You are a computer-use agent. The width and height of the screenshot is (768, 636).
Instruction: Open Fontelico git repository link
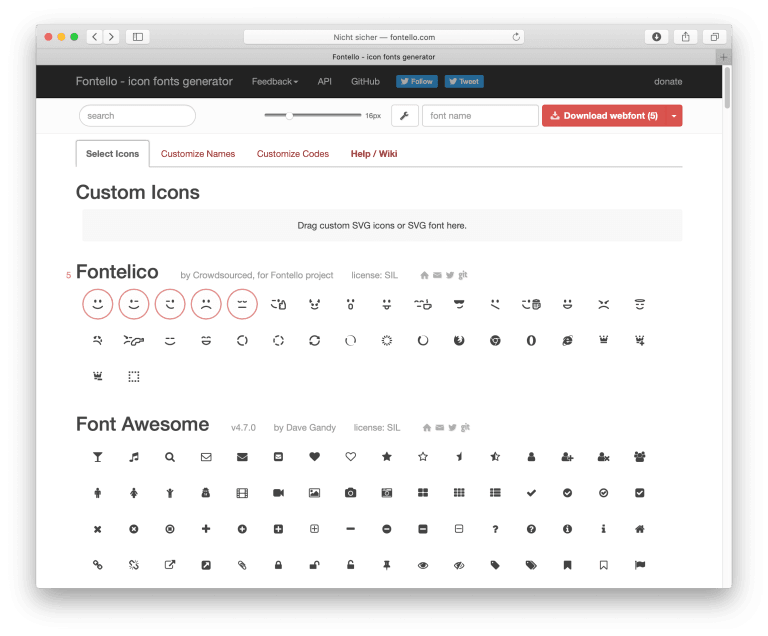pos(463,275)
